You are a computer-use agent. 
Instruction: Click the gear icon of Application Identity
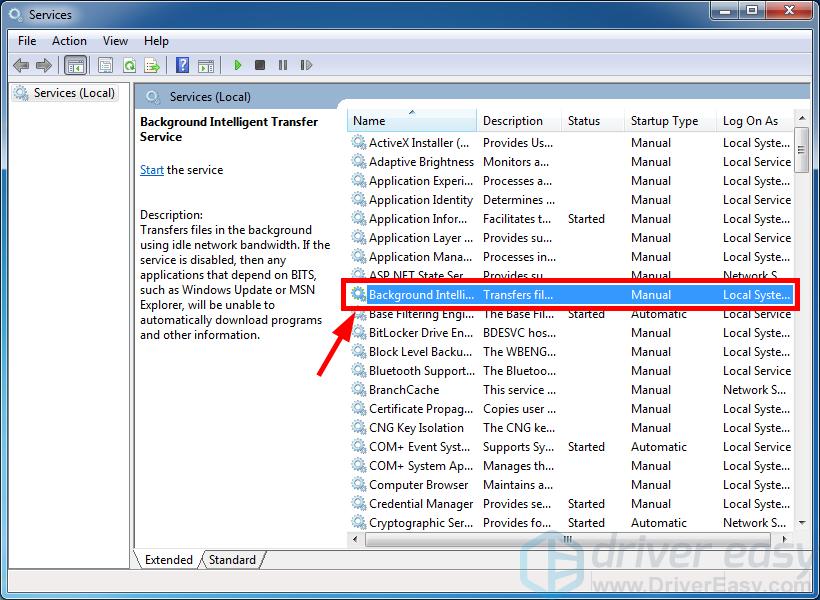pyautogui.click(x=358, y=199)
